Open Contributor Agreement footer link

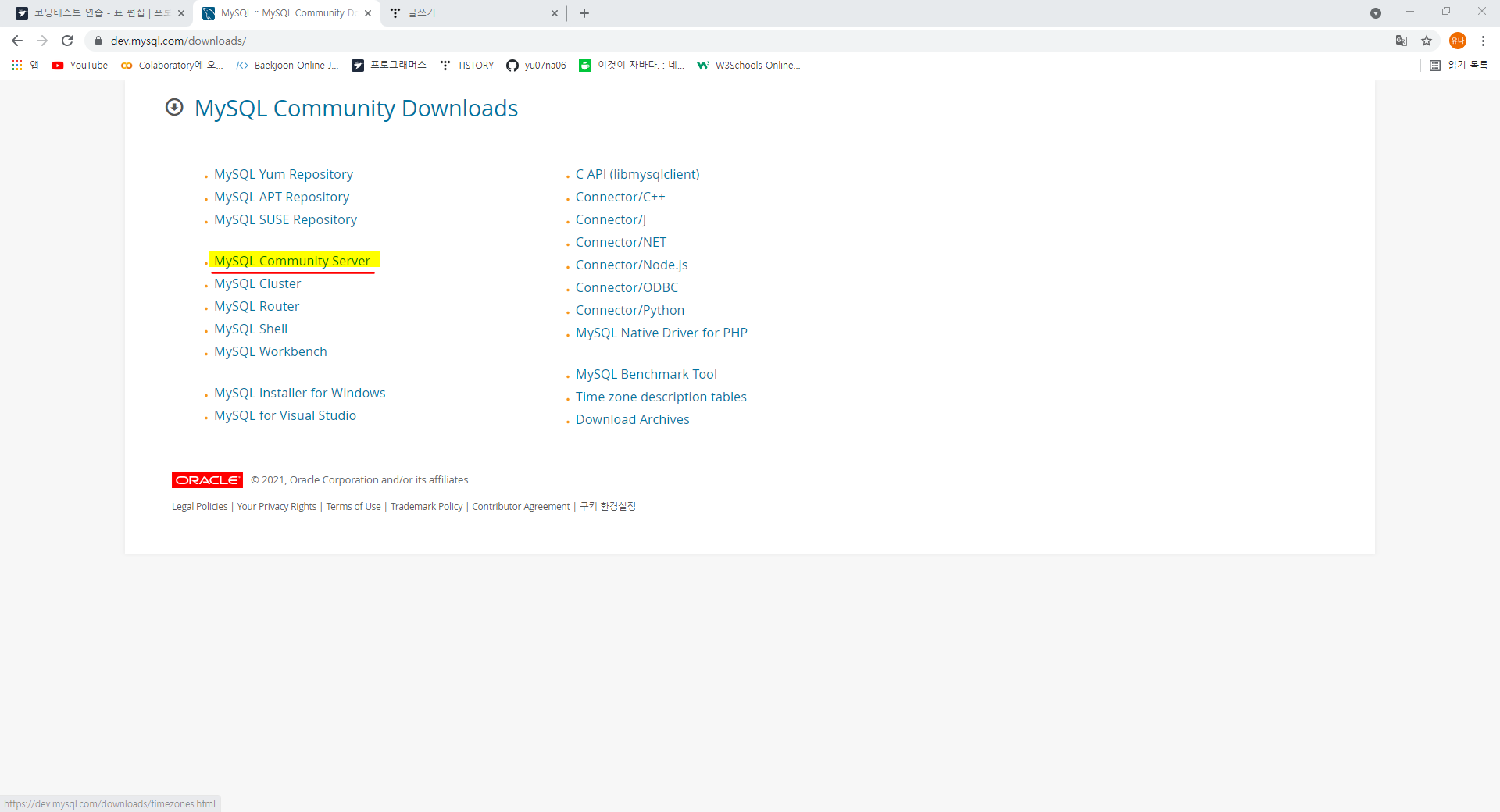point(521,507)
